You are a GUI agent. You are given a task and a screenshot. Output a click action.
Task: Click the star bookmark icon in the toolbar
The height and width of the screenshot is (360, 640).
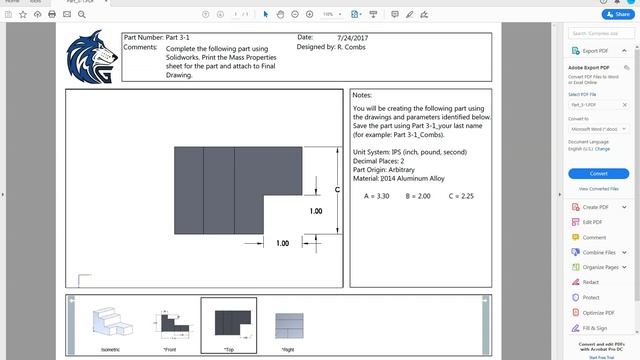point(23,15)
